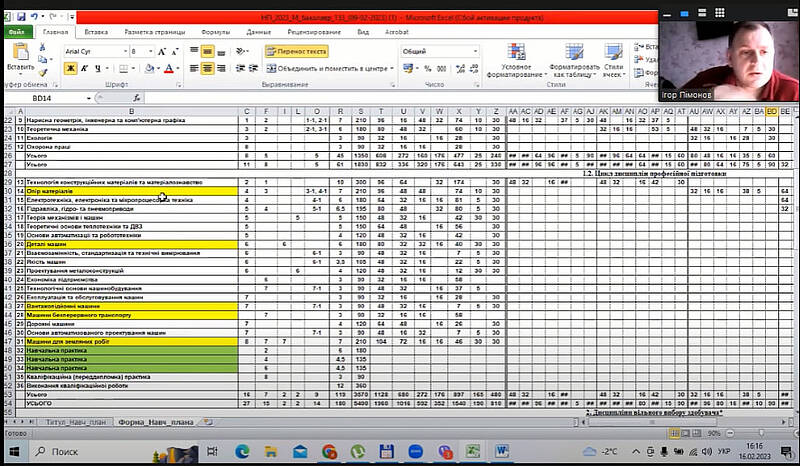Click the Undo arrow icon
Screen dimensions: 800x466
pyautogui.click(x=34, y=17)
